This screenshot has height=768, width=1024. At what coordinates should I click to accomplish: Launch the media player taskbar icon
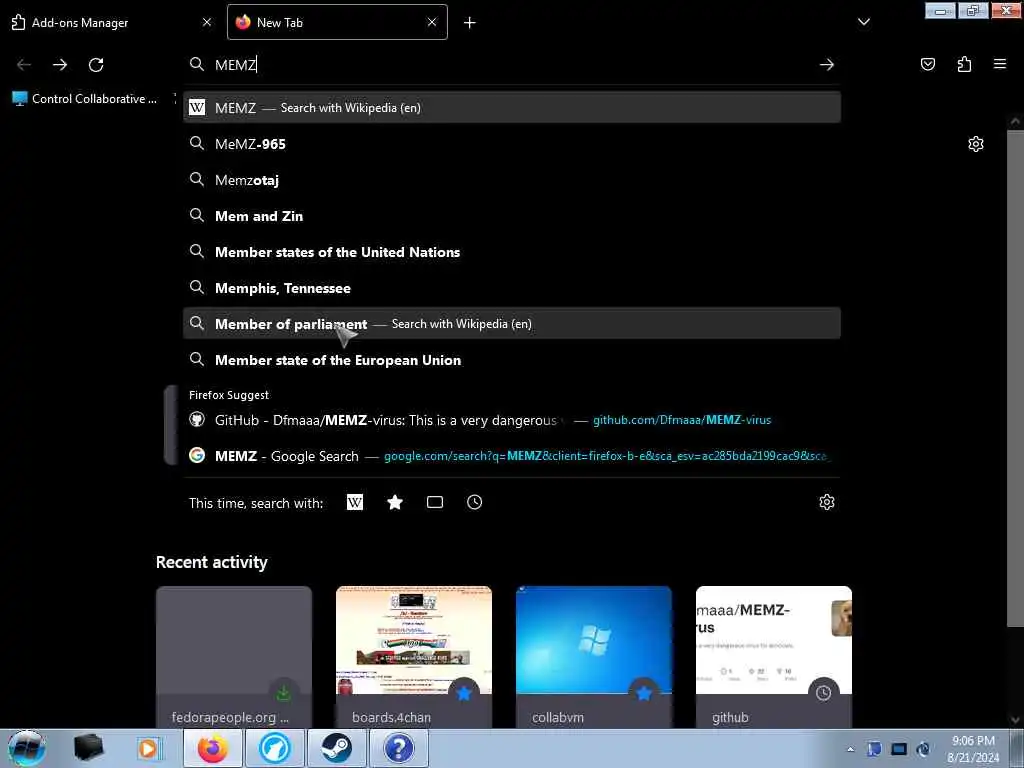[x=148, y=748]
